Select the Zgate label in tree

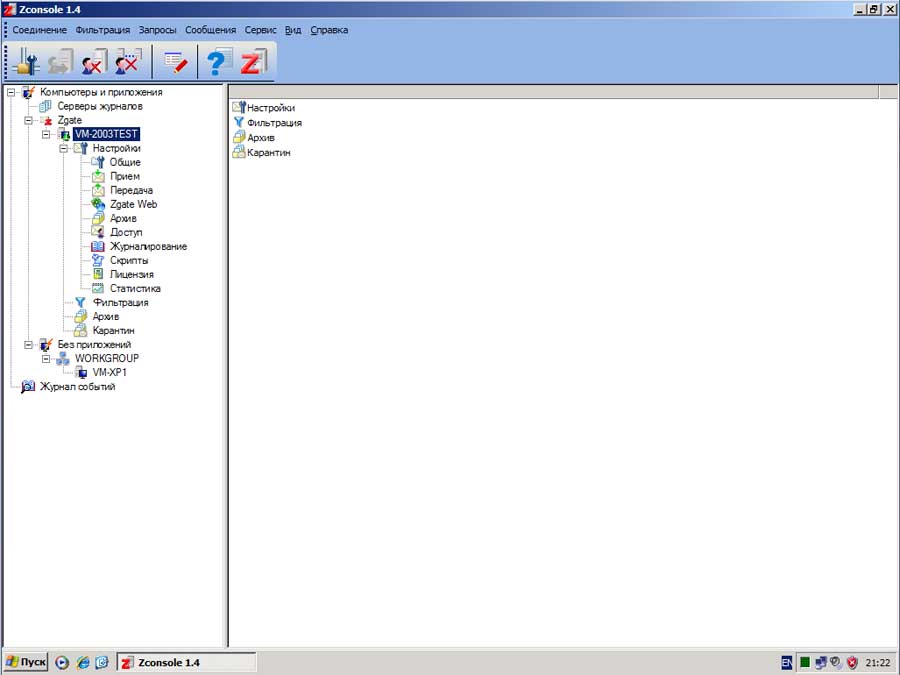click(x=69, y=120)
